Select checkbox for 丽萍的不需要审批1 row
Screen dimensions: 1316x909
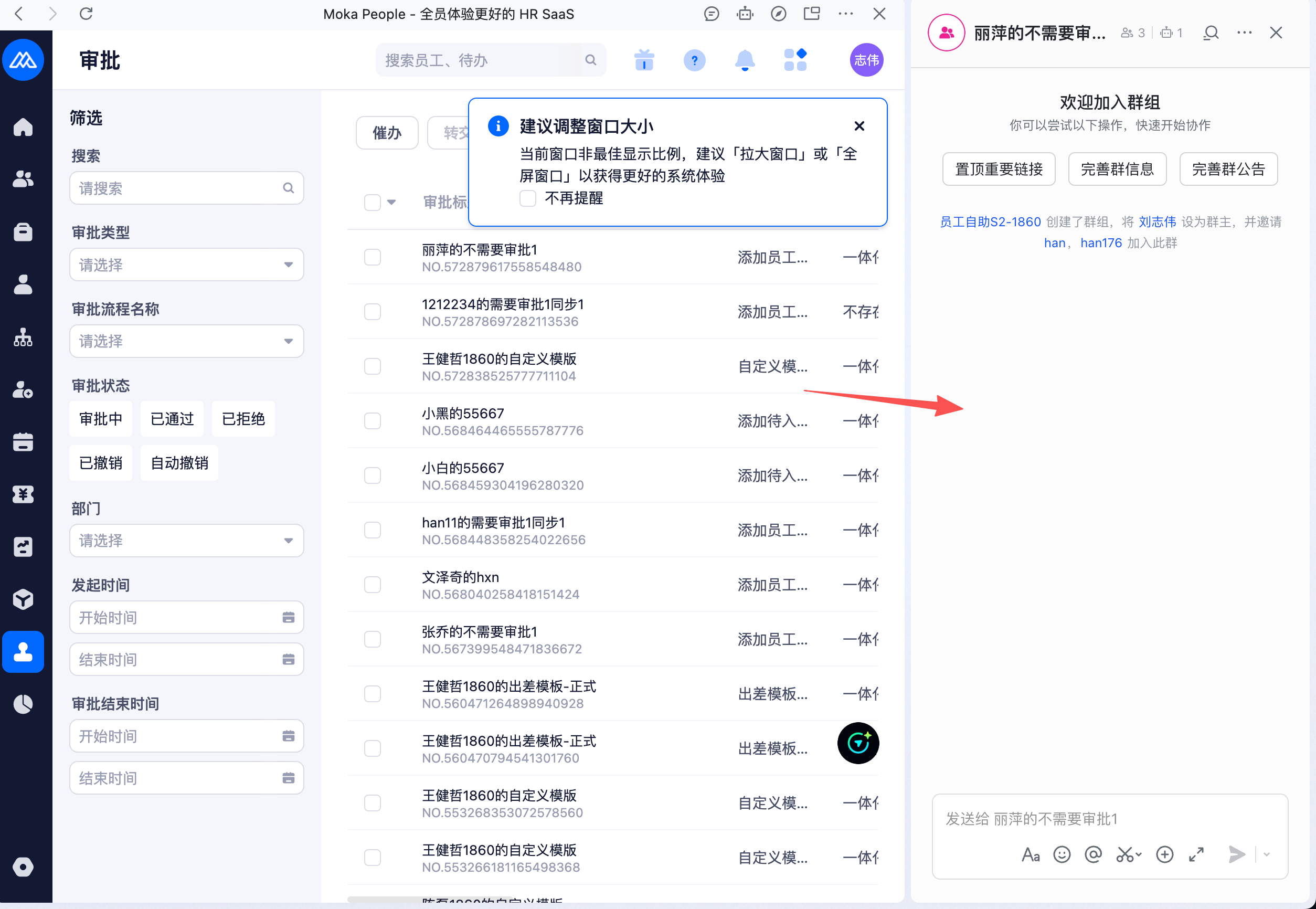coord(373,258)
